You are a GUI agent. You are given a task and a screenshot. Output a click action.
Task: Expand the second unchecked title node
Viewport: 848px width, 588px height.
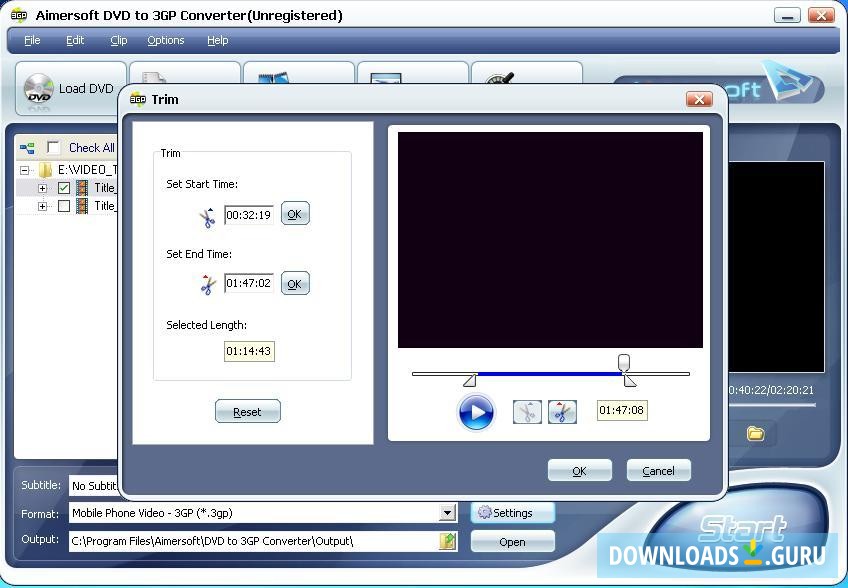pos(43,206)
